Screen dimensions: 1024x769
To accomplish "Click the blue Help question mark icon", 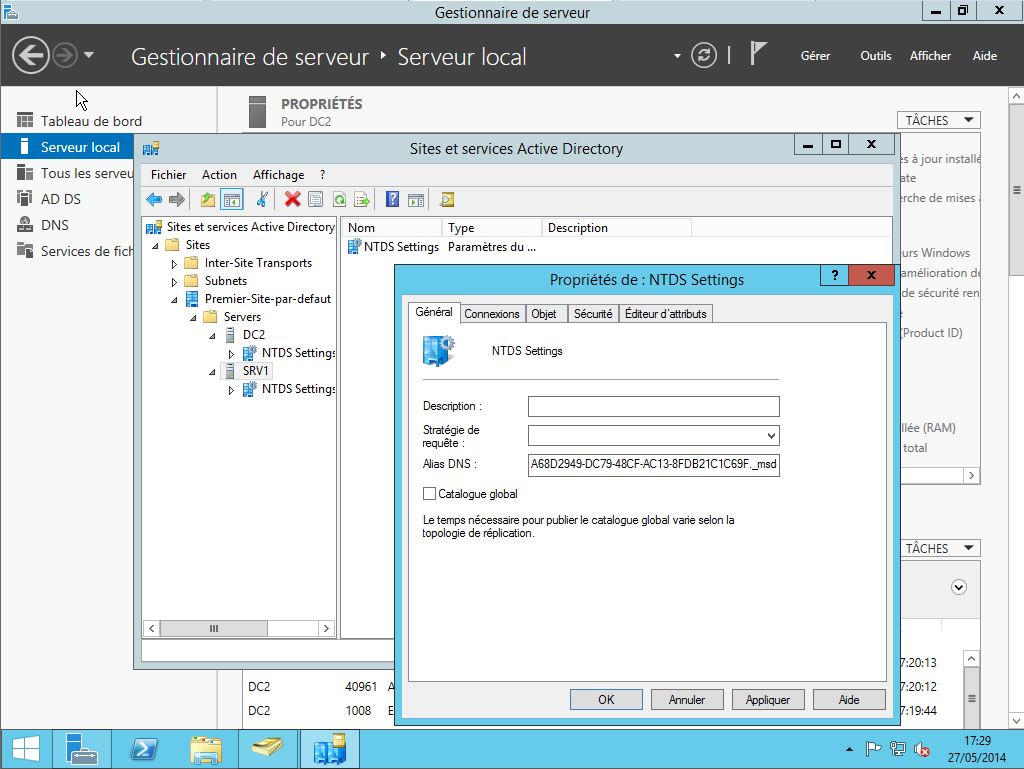I will click(x=392, y=199).
